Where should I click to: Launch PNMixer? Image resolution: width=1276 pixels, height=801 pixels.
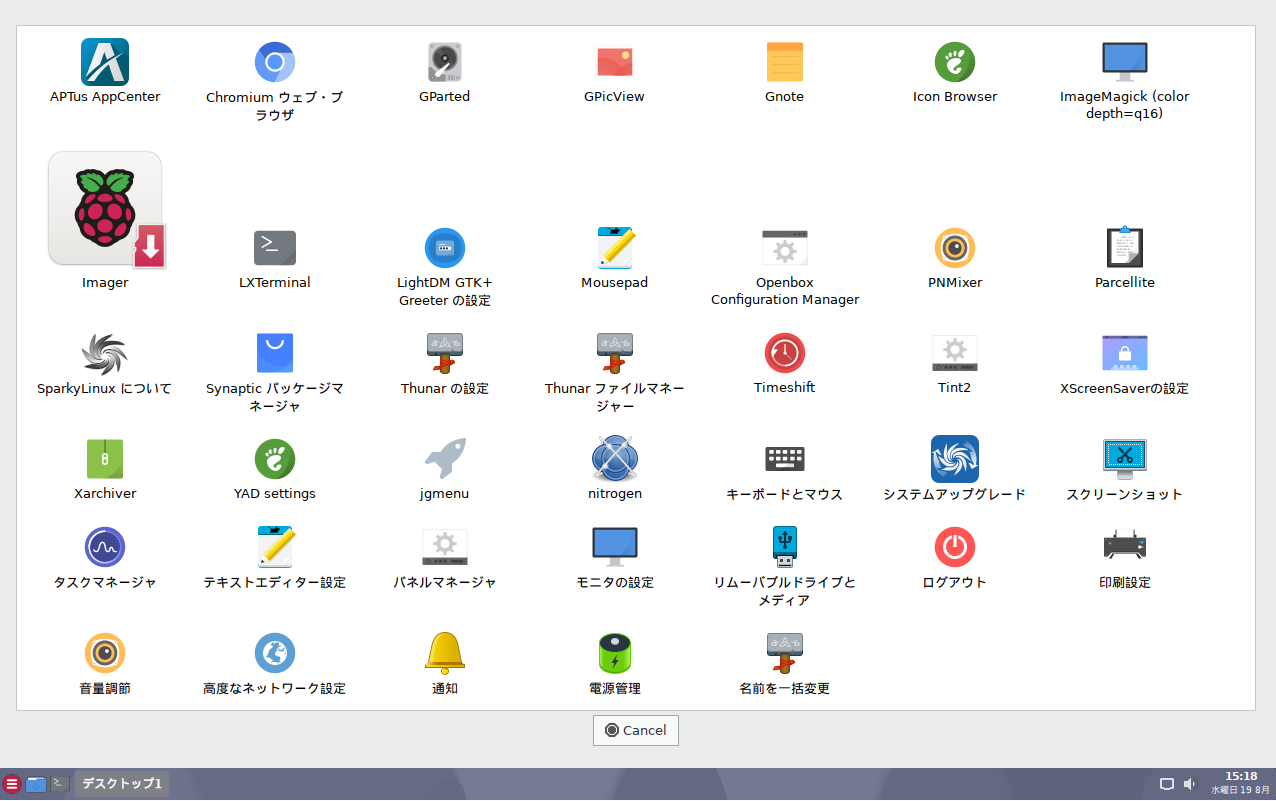955,248
